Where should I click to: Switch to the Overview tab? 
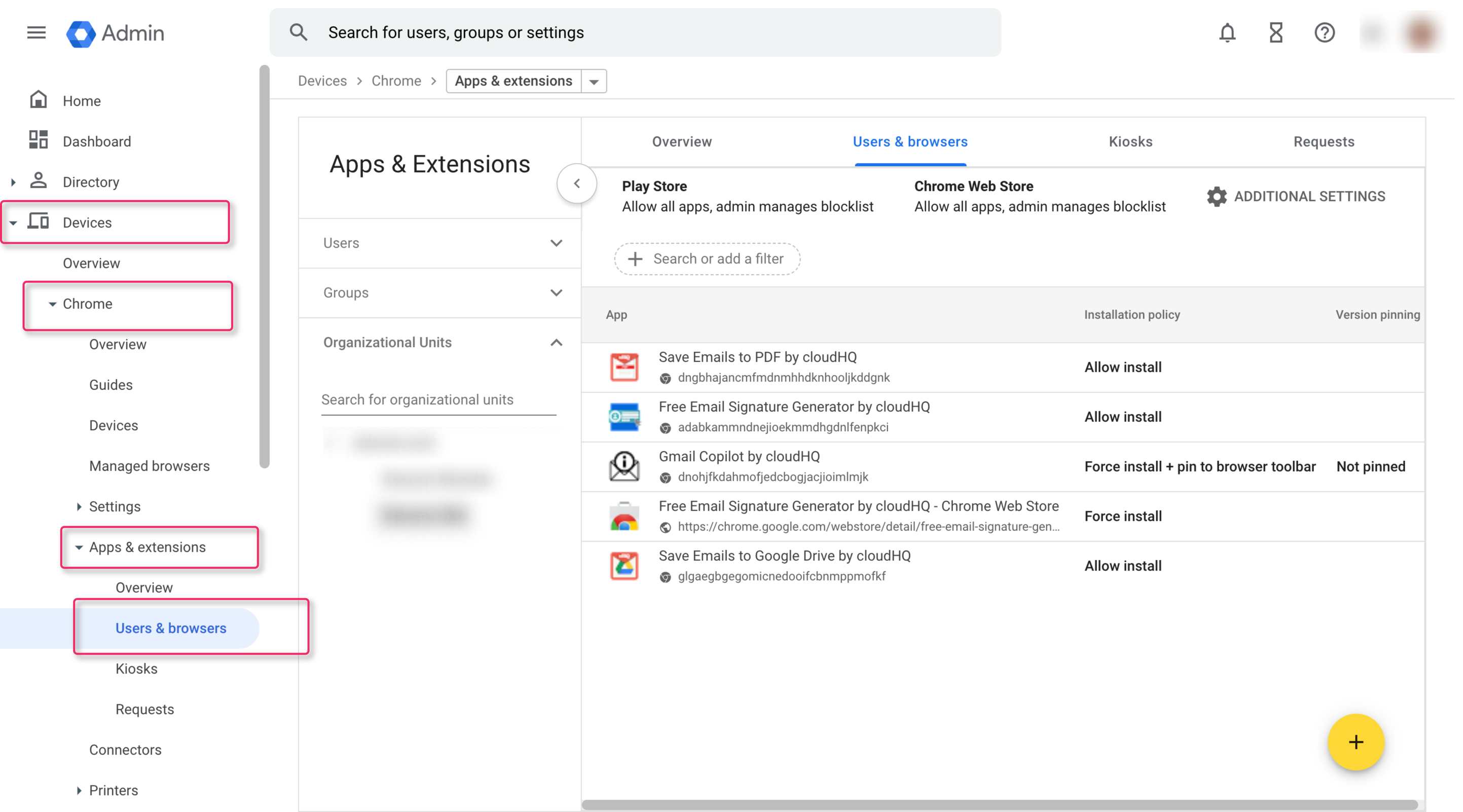click(681, 141)
